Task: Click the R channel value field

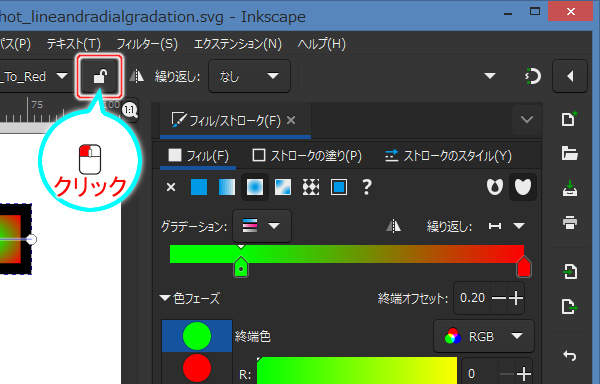Action: tap(481, 373)
